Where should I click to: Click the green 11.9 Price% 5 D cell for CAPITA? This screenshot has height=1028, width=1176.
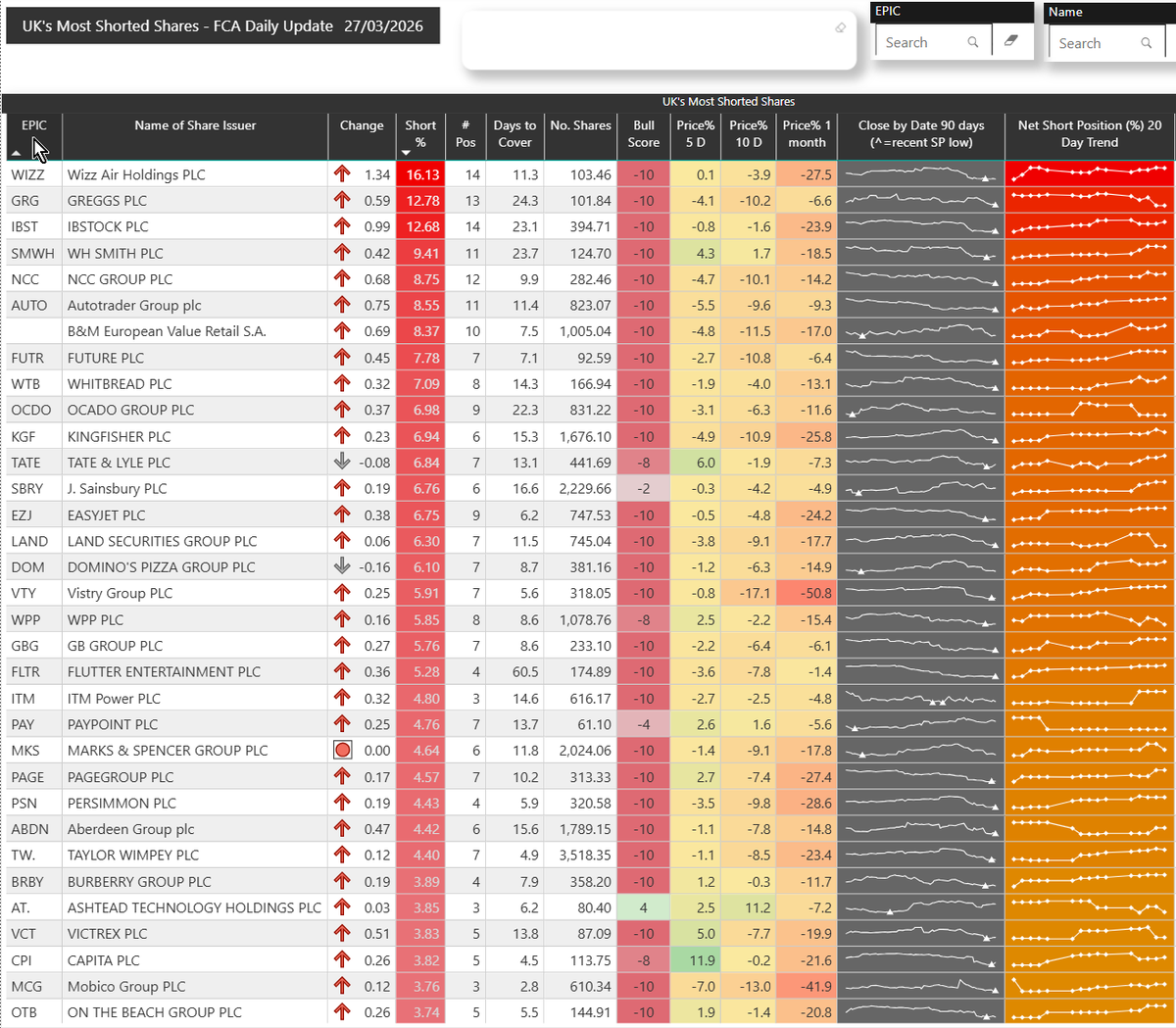pyautogui.click(x=696, y=960)
